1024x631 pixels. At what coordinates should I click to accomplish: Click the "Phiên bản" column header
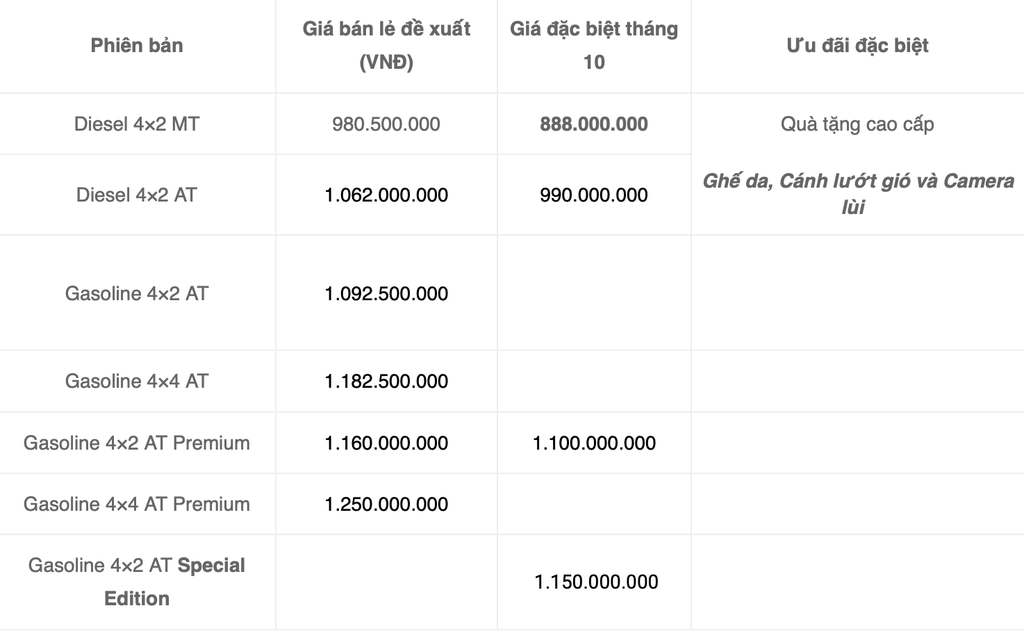coord(137,45)
